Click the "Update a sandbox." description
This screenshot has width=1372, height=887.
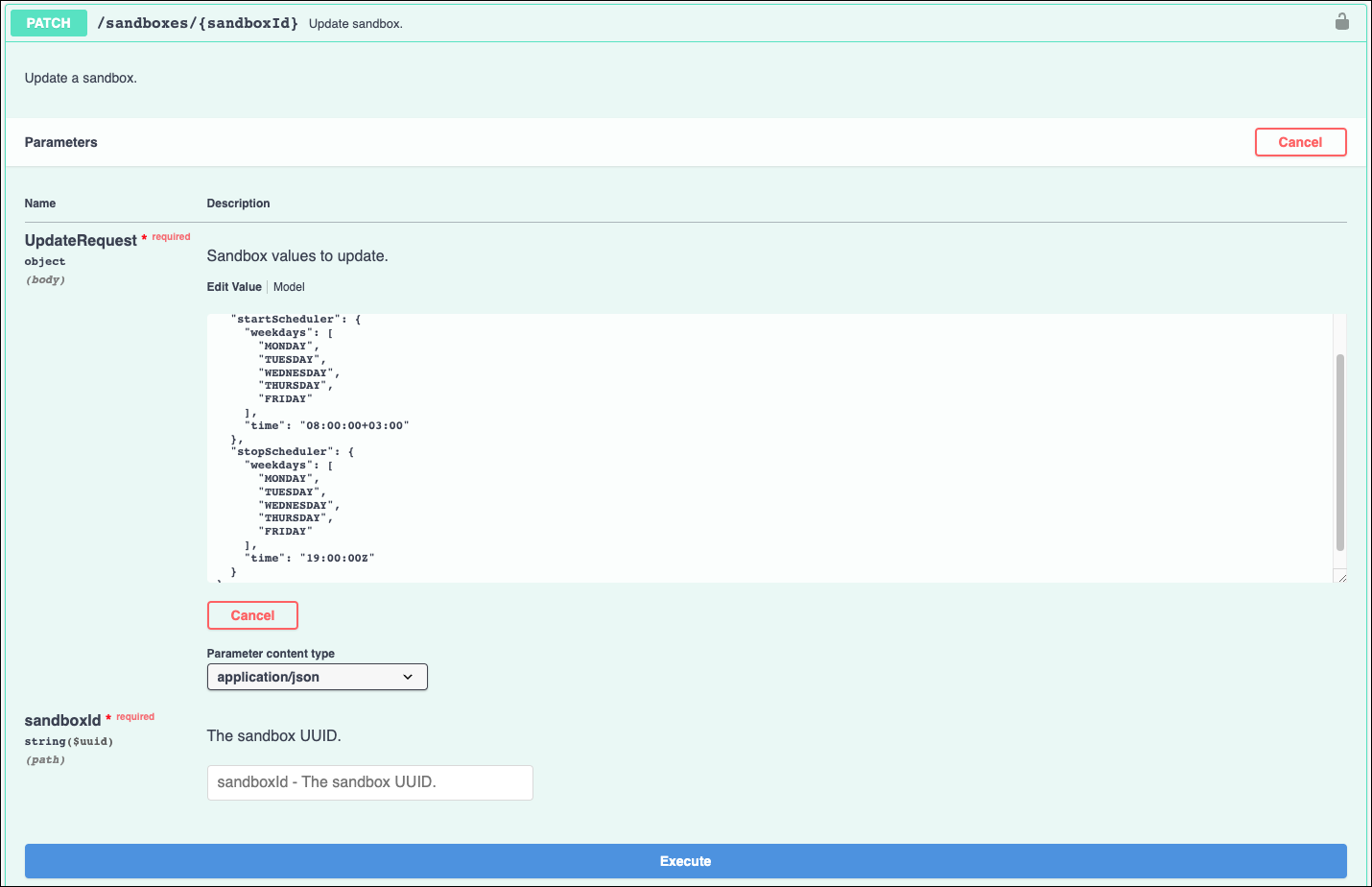click(x=81, y=79)
